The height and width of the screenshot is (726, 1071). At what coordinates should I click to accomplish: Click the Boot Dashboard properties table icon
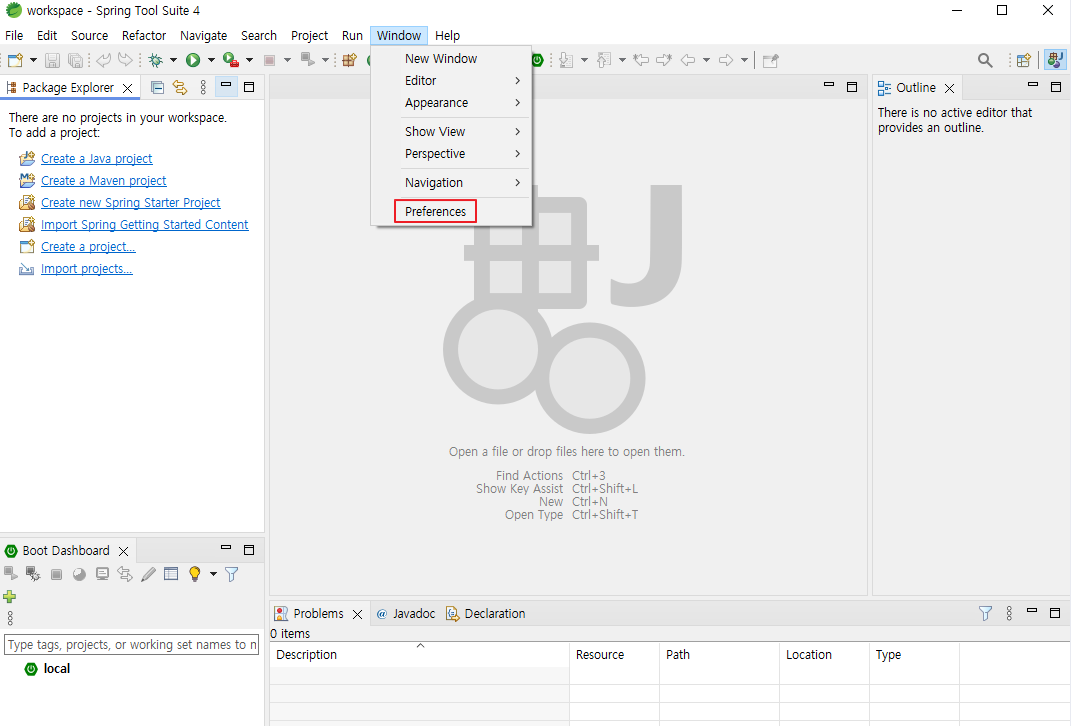point(171,574)
